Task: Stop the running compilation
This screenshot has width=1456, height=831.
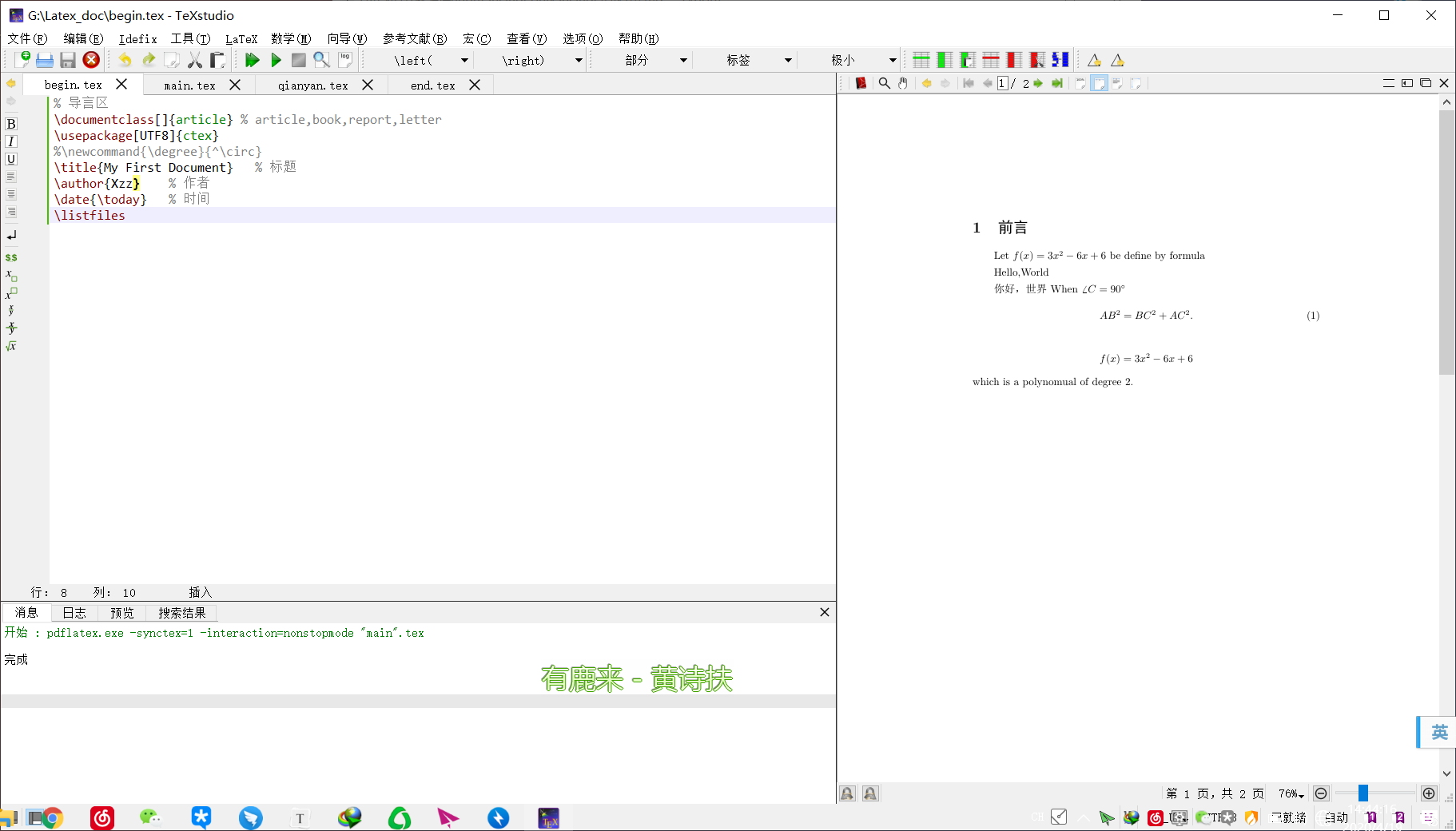Action: (x=299, y=60)
